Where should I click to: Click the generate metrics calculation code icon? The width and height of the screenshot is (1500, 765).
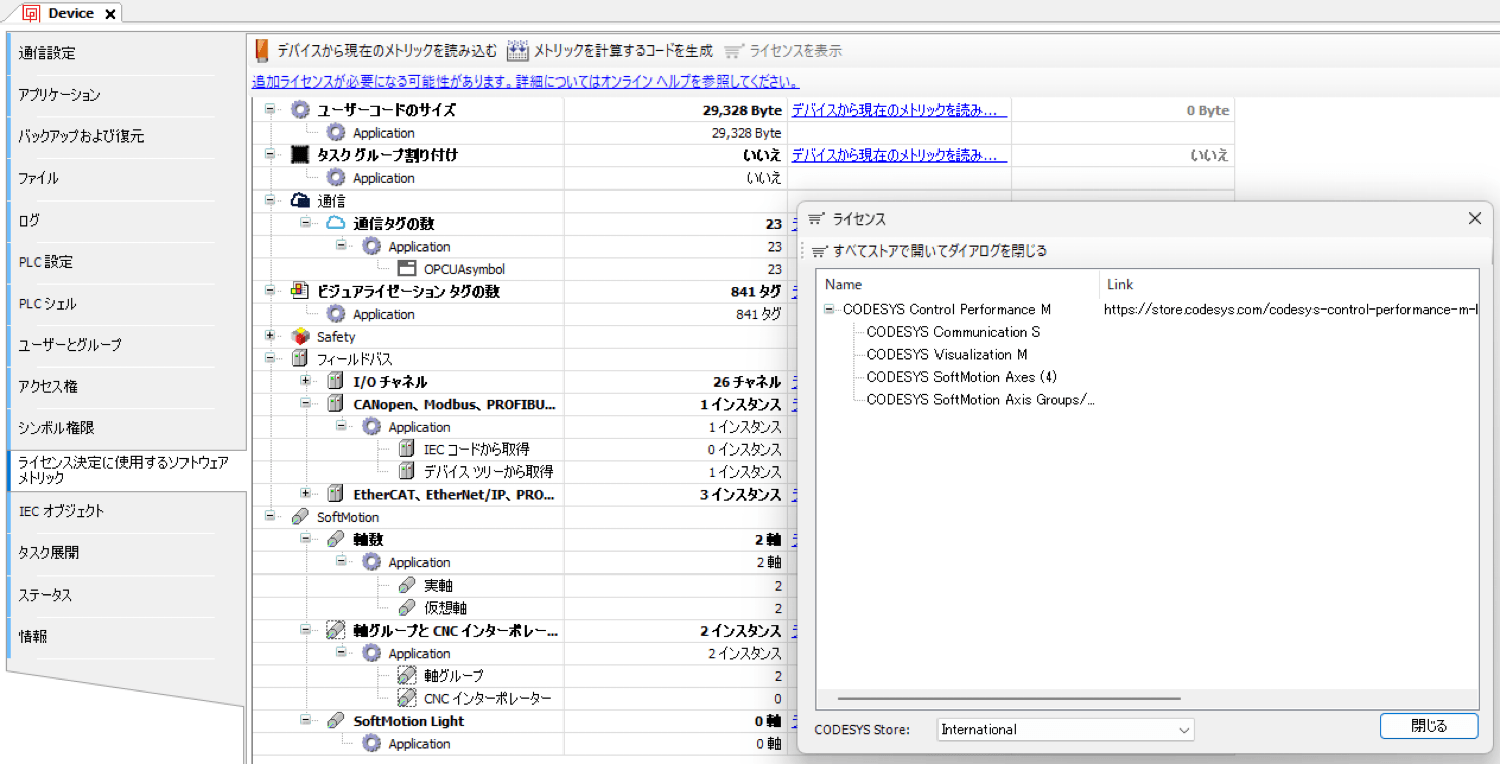517,51
